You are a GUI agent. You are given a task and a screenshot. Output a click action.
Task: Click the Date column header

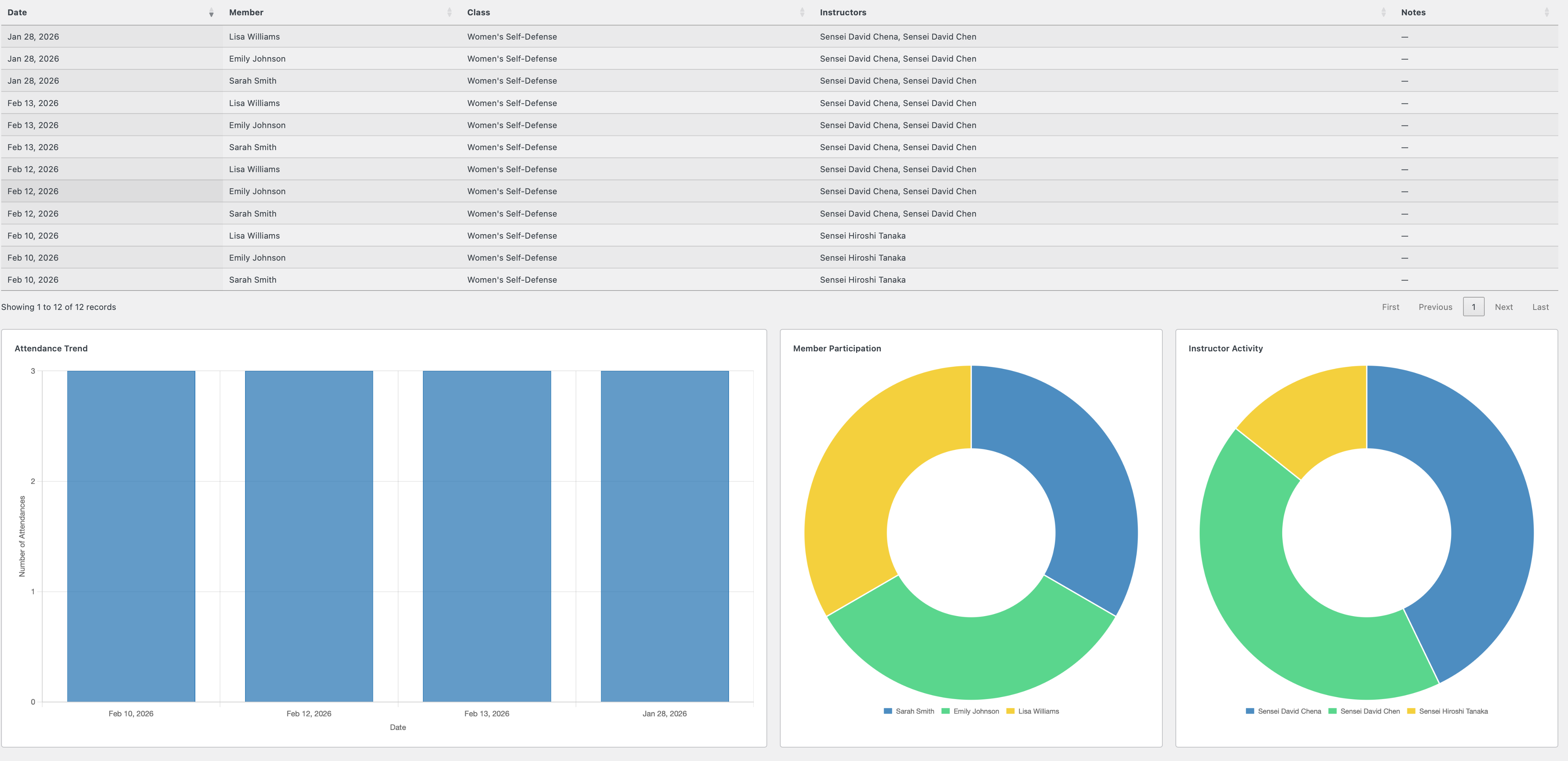tap(17, 12)
